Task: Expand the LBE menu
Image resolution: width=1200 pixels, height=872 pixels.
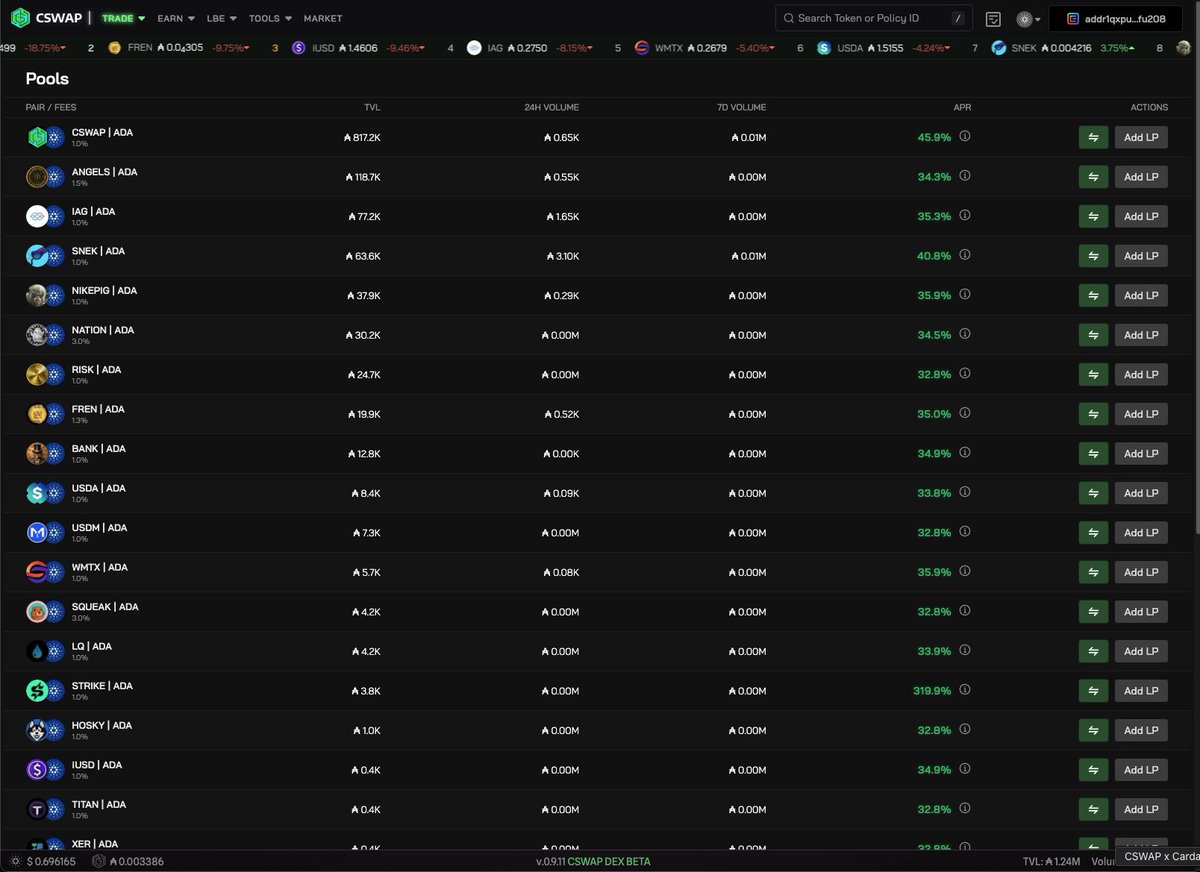Action: (x=222, y=18)
